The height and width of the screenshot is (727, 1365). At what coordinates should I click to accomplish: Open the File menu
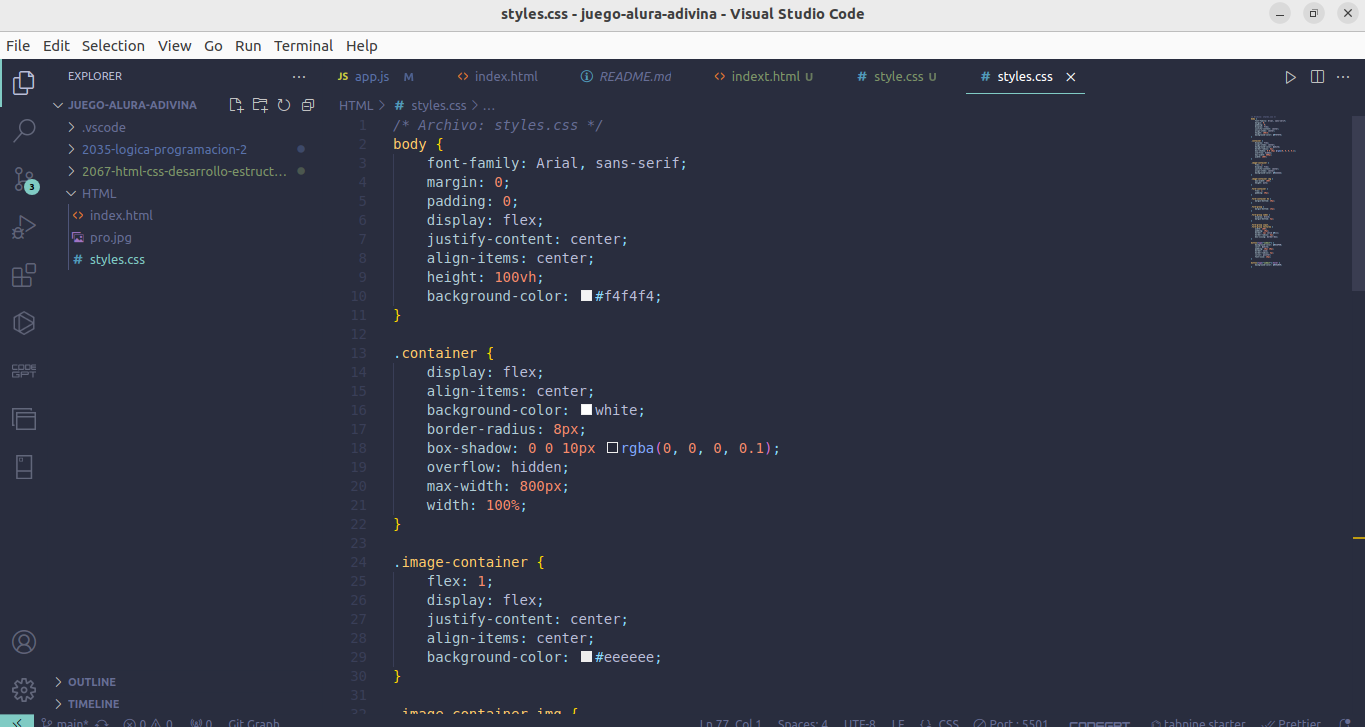18,46
